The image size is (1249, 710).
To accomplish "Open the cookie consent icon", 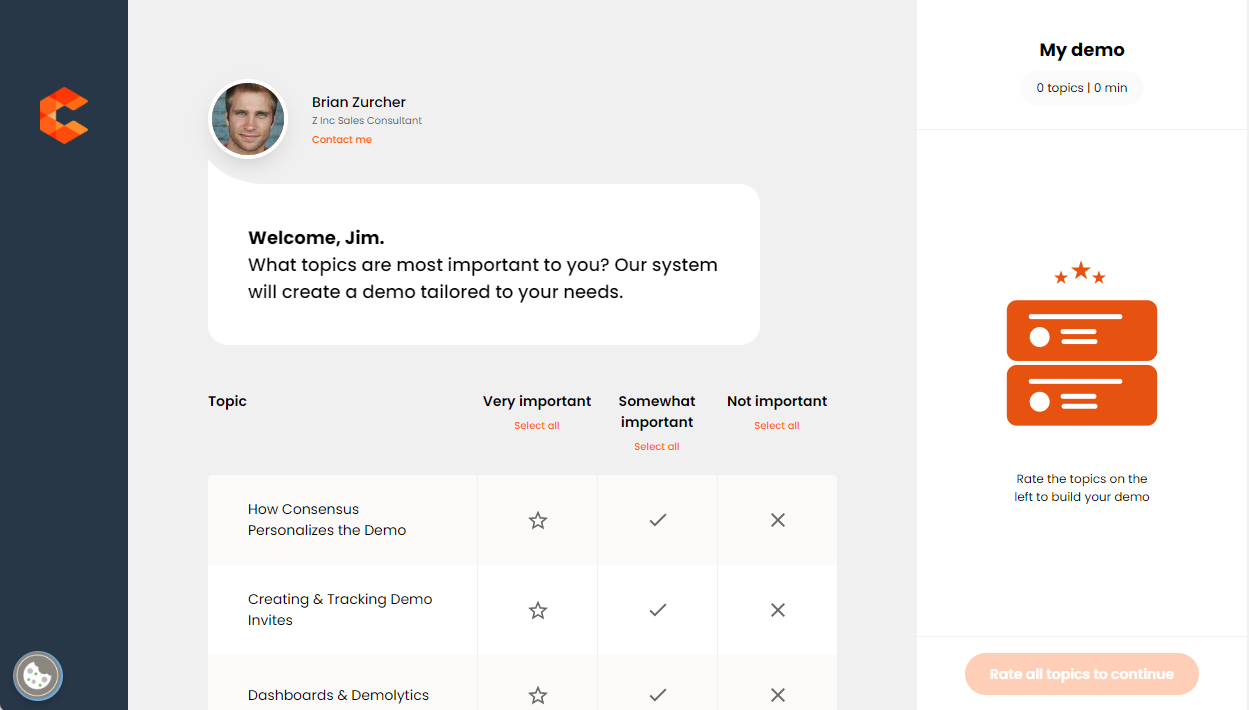I will click(x=37, y=675).
